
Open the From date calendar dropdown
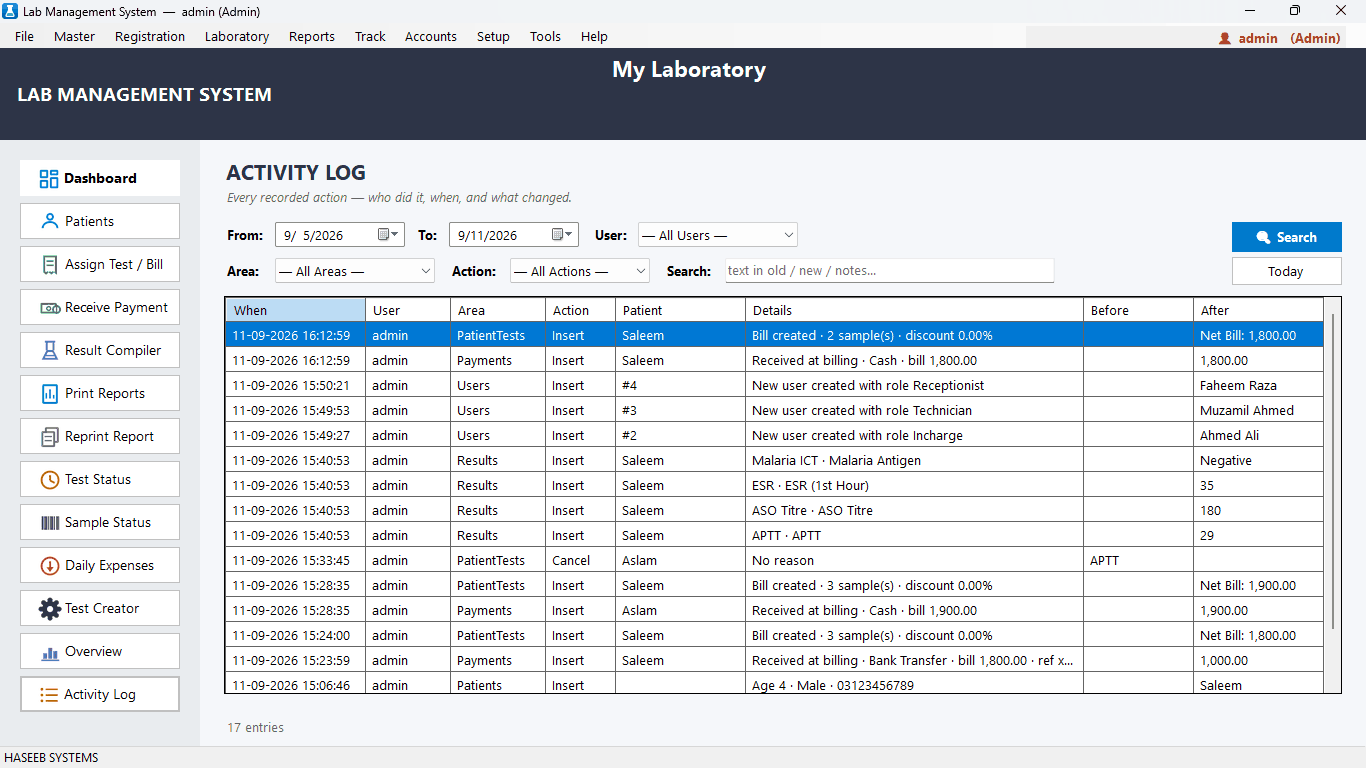387,235
